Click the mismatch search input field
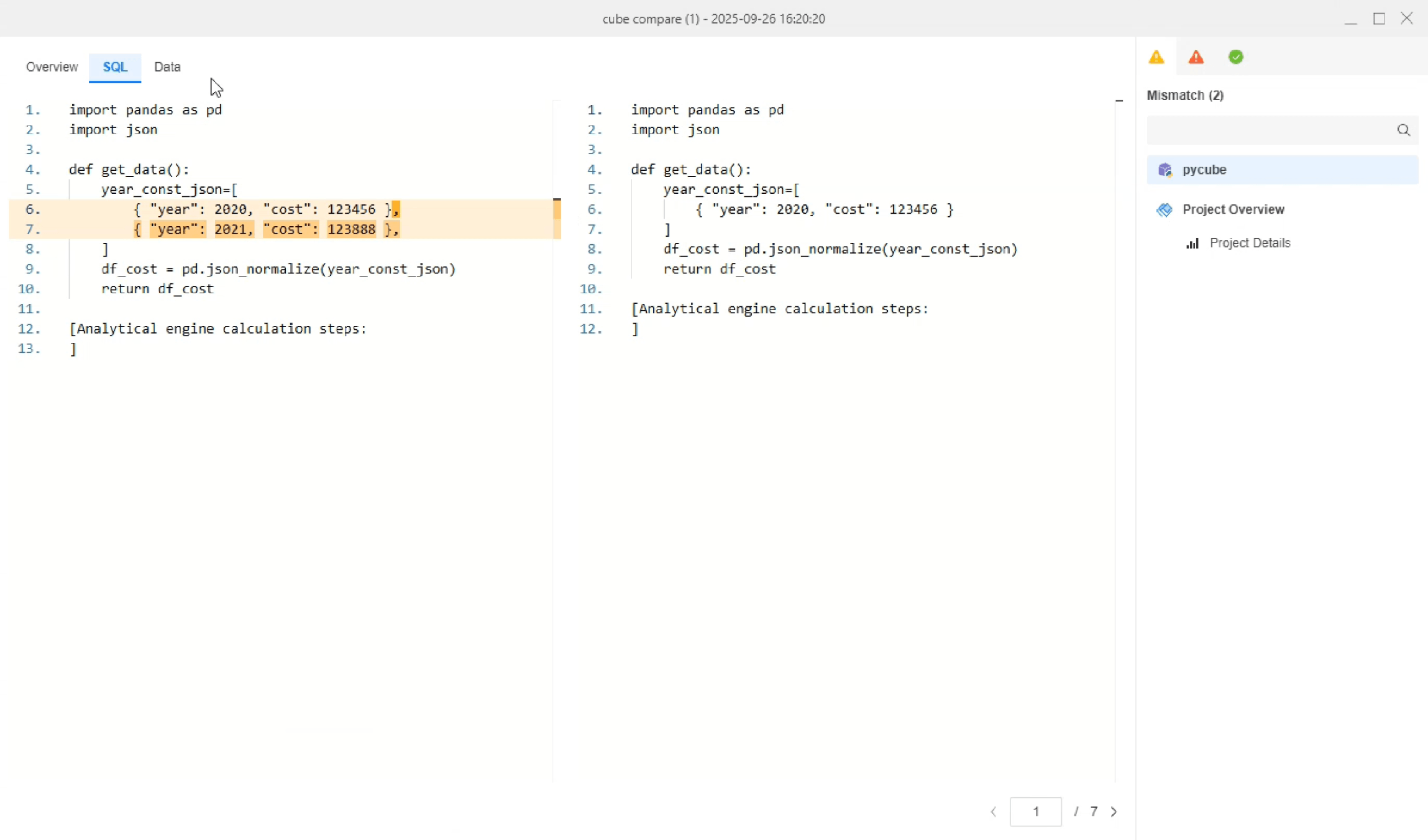 click(1268, 130)
